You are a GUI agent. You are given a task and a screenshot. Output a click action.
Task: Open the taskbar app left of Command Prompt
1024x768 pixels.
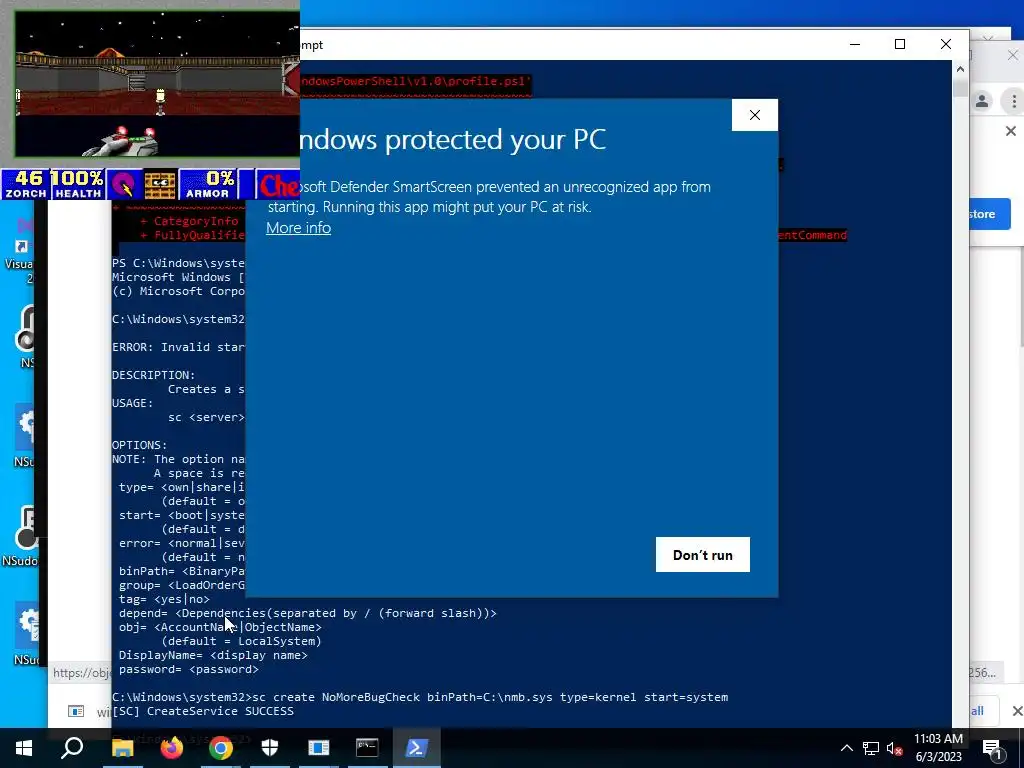coord(319,748)
